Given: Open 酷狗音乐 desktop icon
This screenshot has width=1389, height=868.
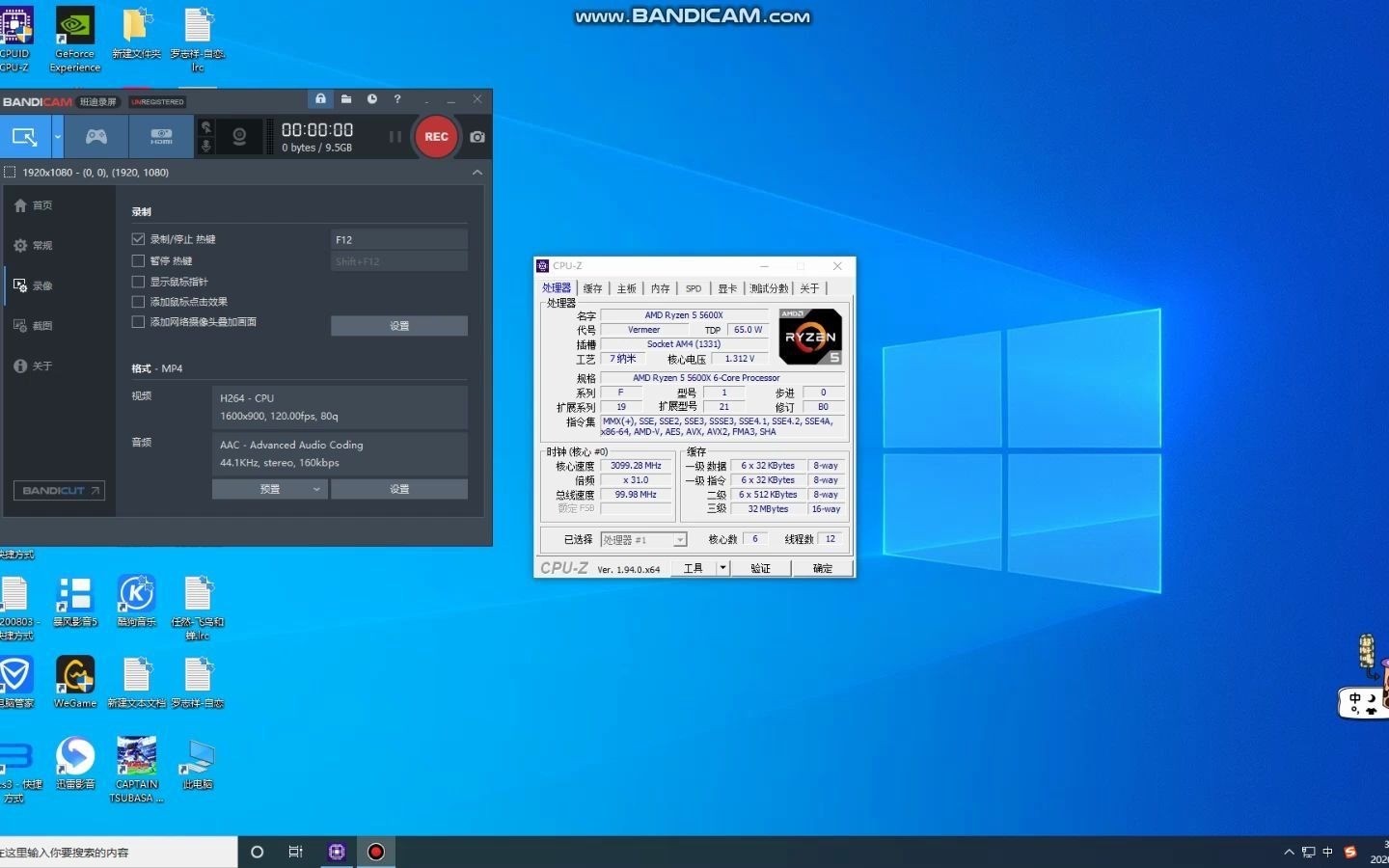Looking at the screenshot, I should (x=137, y=601).
